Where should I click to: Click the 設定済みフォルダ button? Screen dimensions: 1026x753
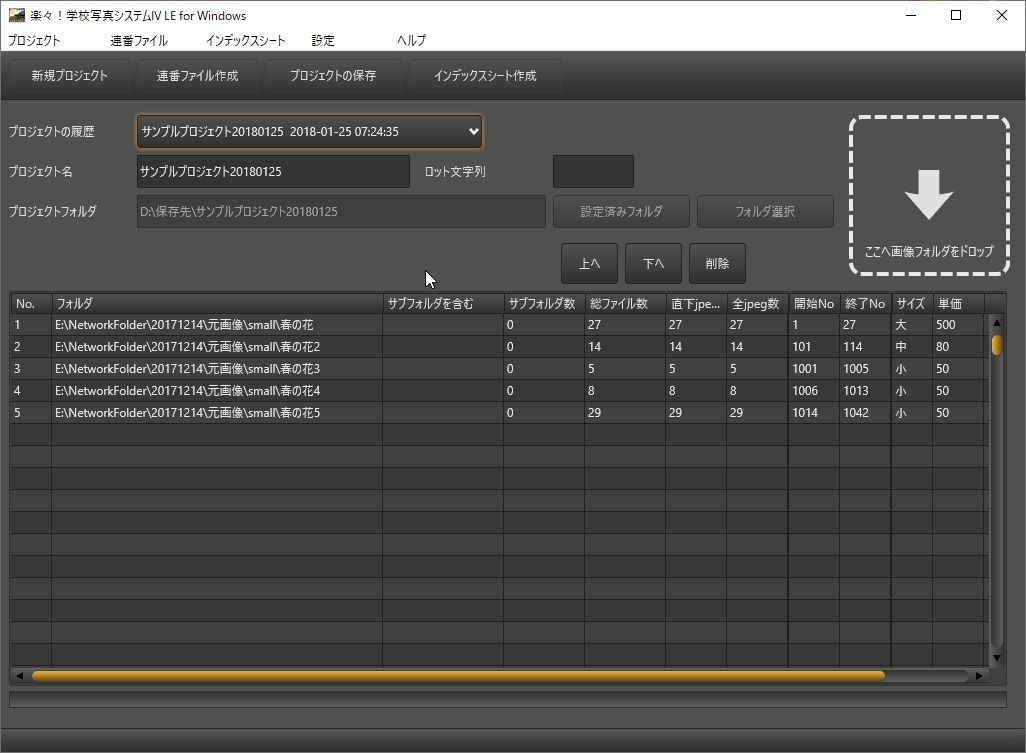point(621,211)
